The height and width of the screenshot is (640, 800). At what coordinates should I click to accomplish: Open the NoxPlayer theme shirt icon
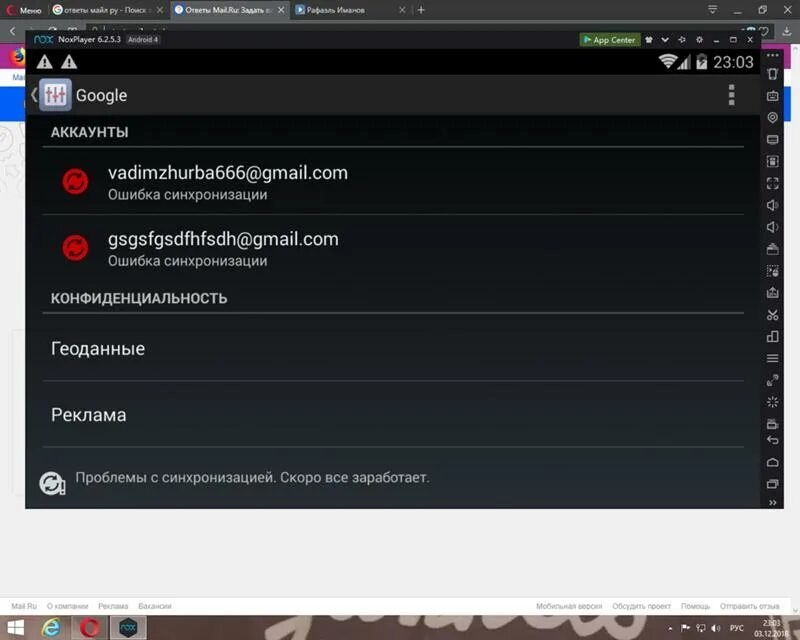649,40
